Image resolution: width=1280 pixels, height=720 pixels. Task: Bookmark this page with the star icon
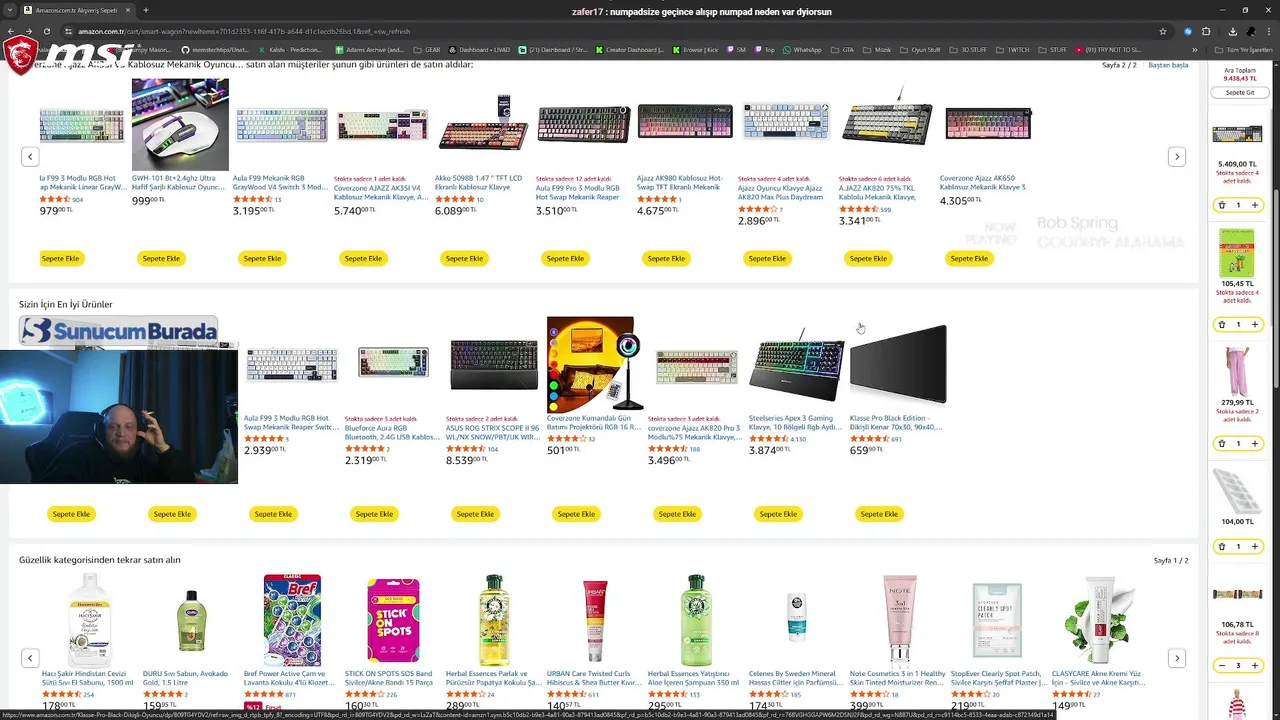(x=1162, y=31)
